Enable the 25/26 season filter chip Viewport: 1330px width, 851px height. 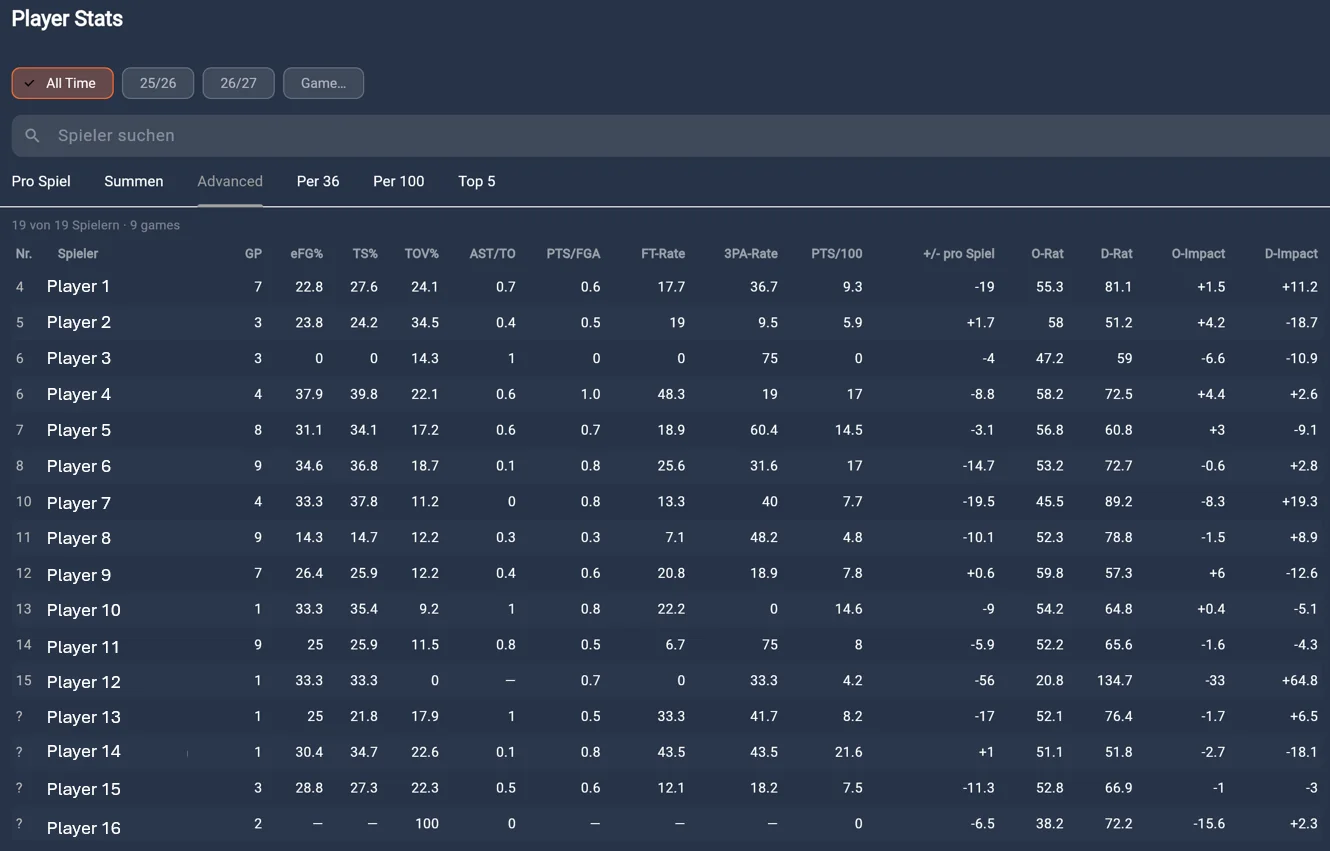(x=158, y=83)
